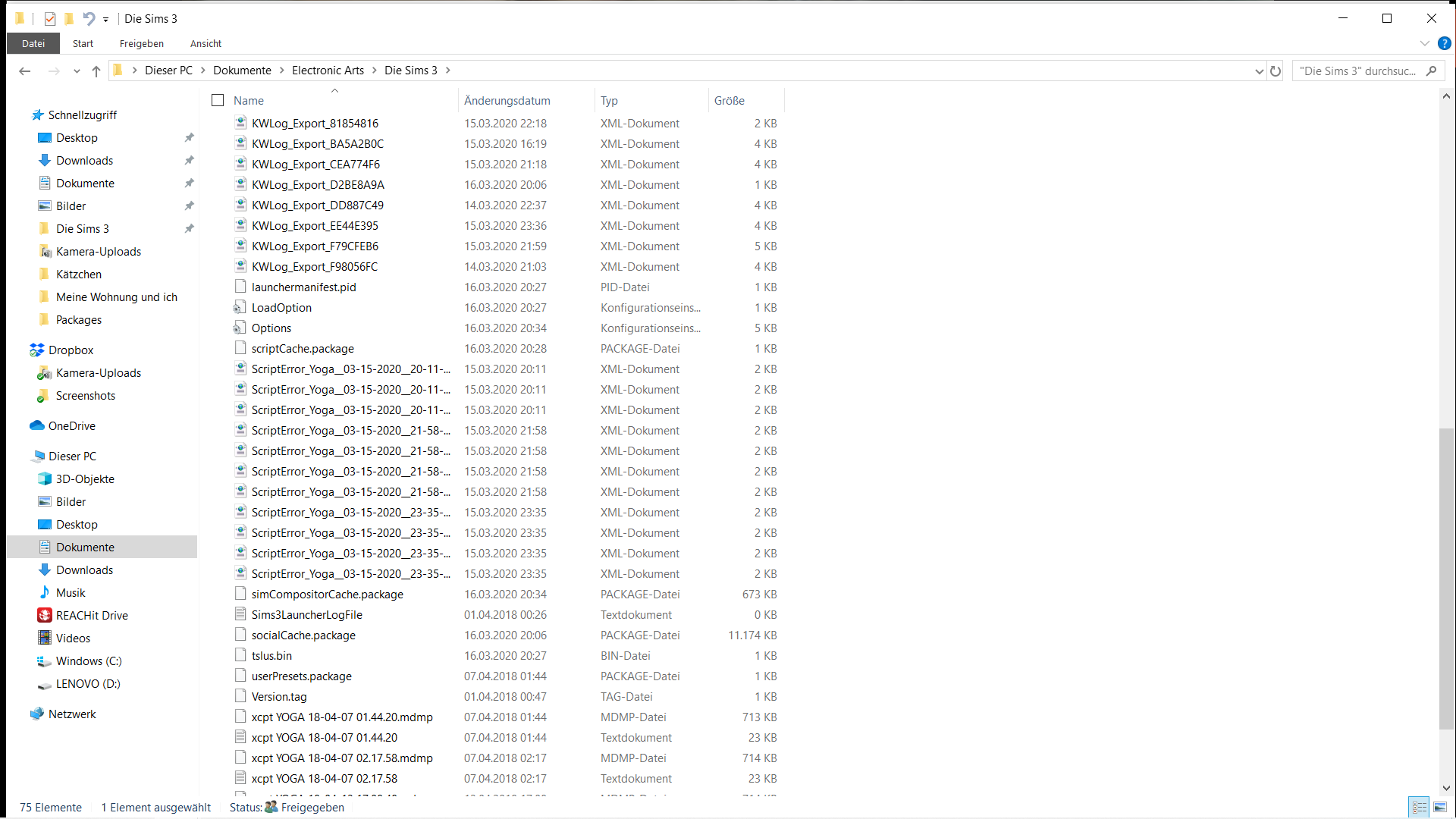Open the address bar history dropdown
Screen dimensions: 1456x819
pyautogui.click(x=1259, y=71)
